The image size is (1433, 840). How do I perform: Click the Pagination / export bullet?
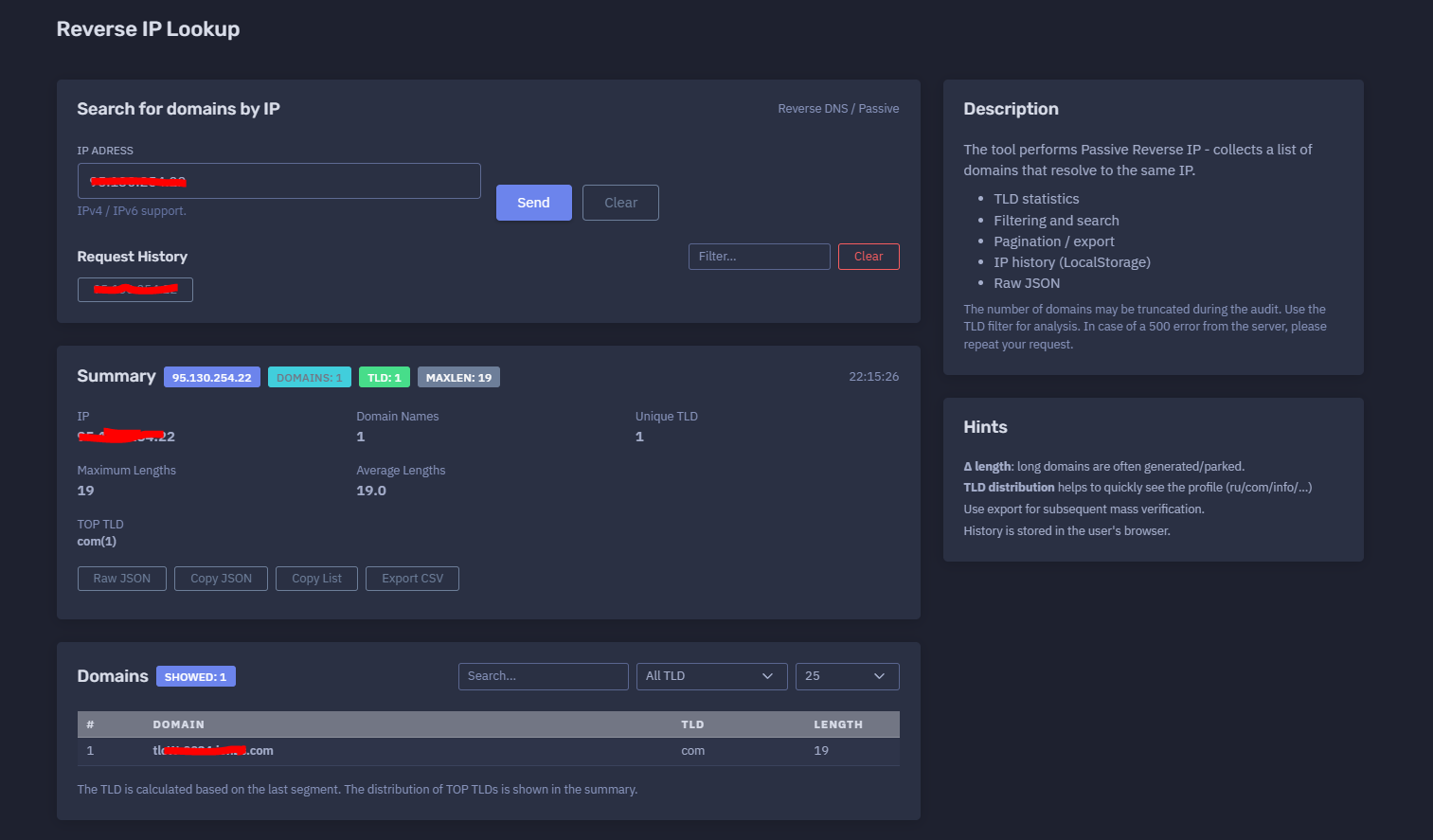point(1054,241)
